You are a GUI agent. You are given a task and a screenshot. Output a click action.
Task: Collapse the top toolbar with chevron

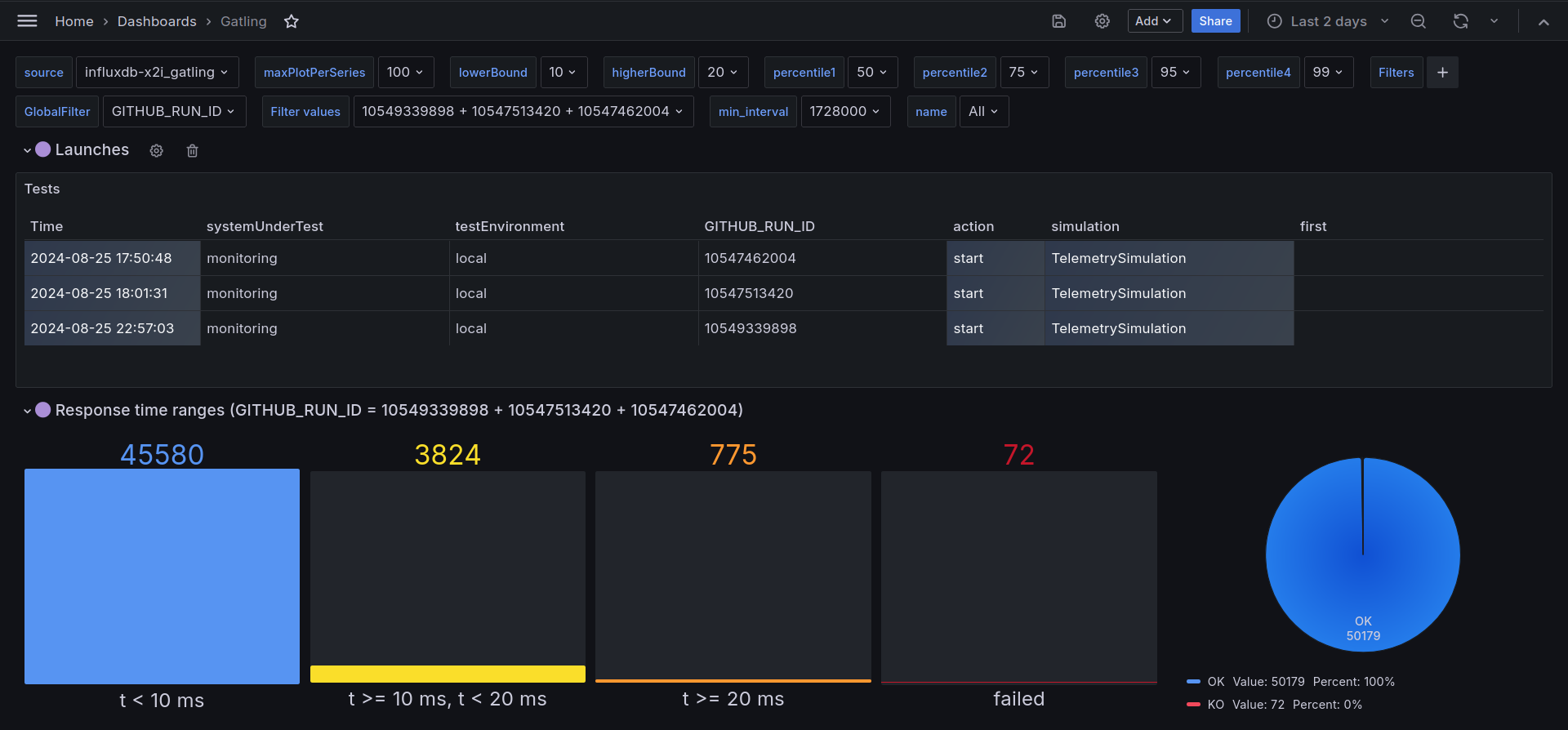pos(1543,22)
